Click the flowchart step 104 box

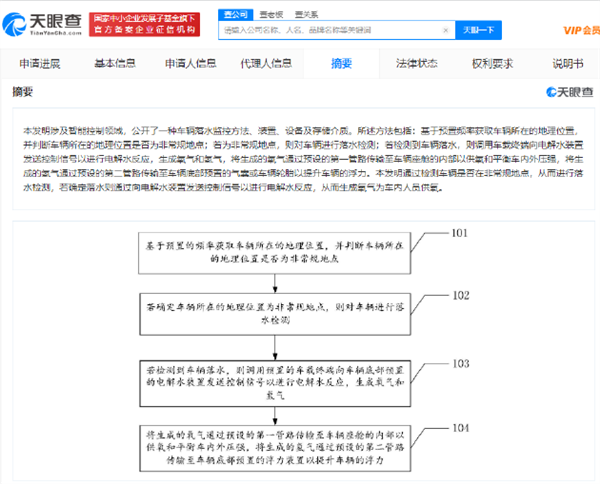(x=275, y=448)
